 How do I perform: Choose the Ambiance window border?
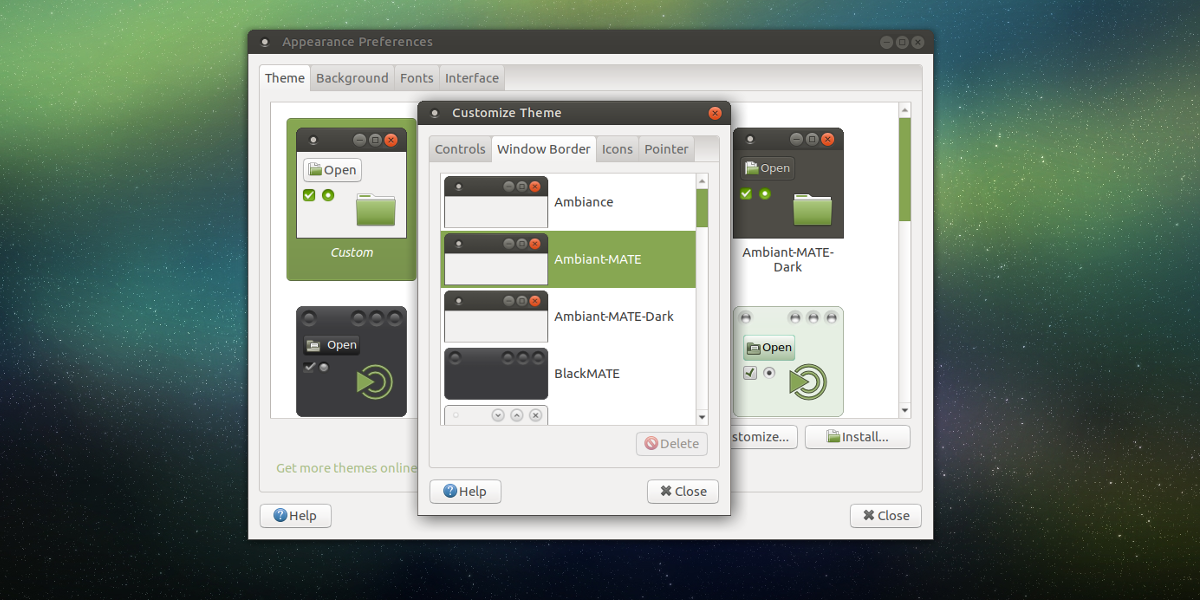(x=569, y=202)
